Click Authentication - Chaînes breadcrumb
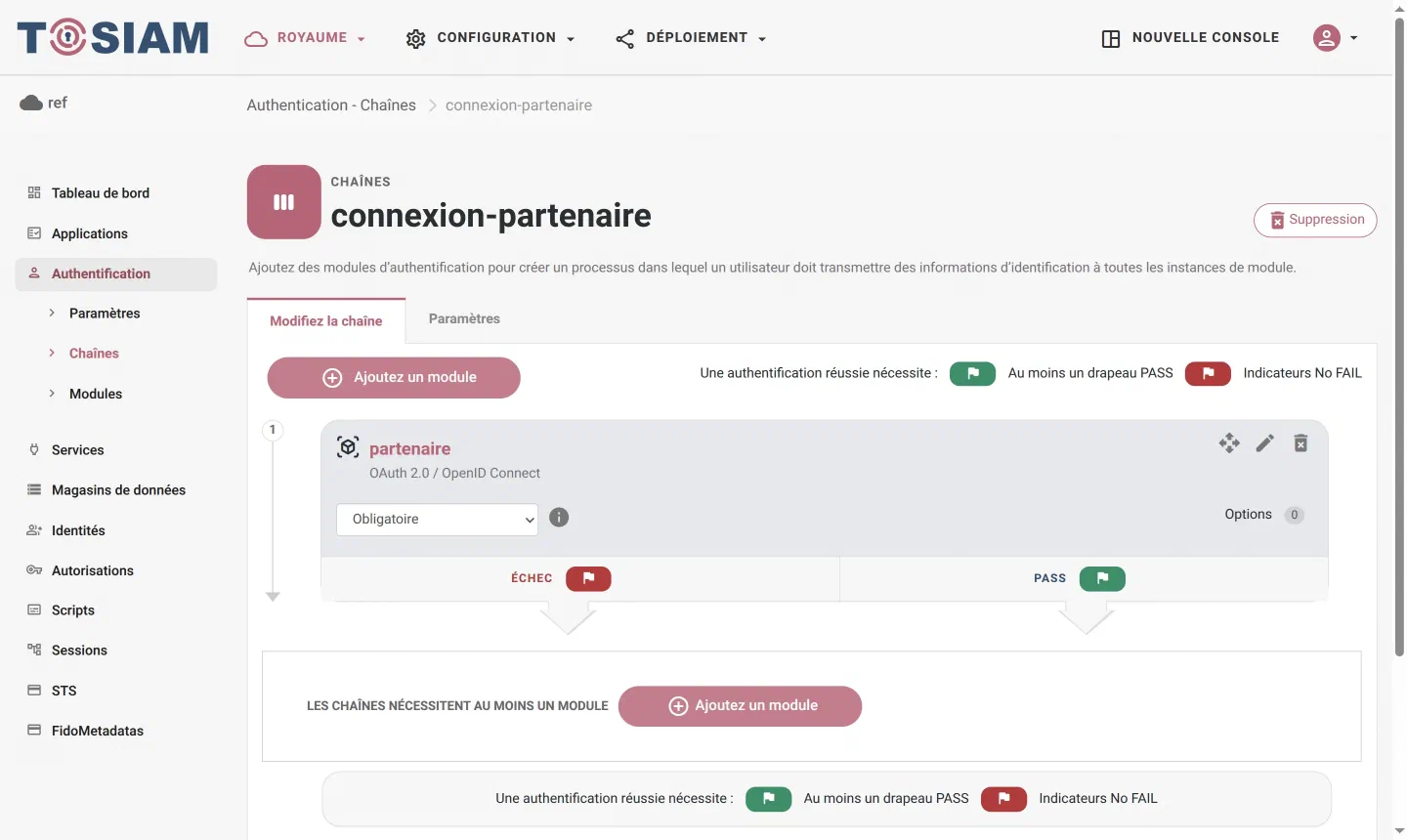 [x=331, y=105]
